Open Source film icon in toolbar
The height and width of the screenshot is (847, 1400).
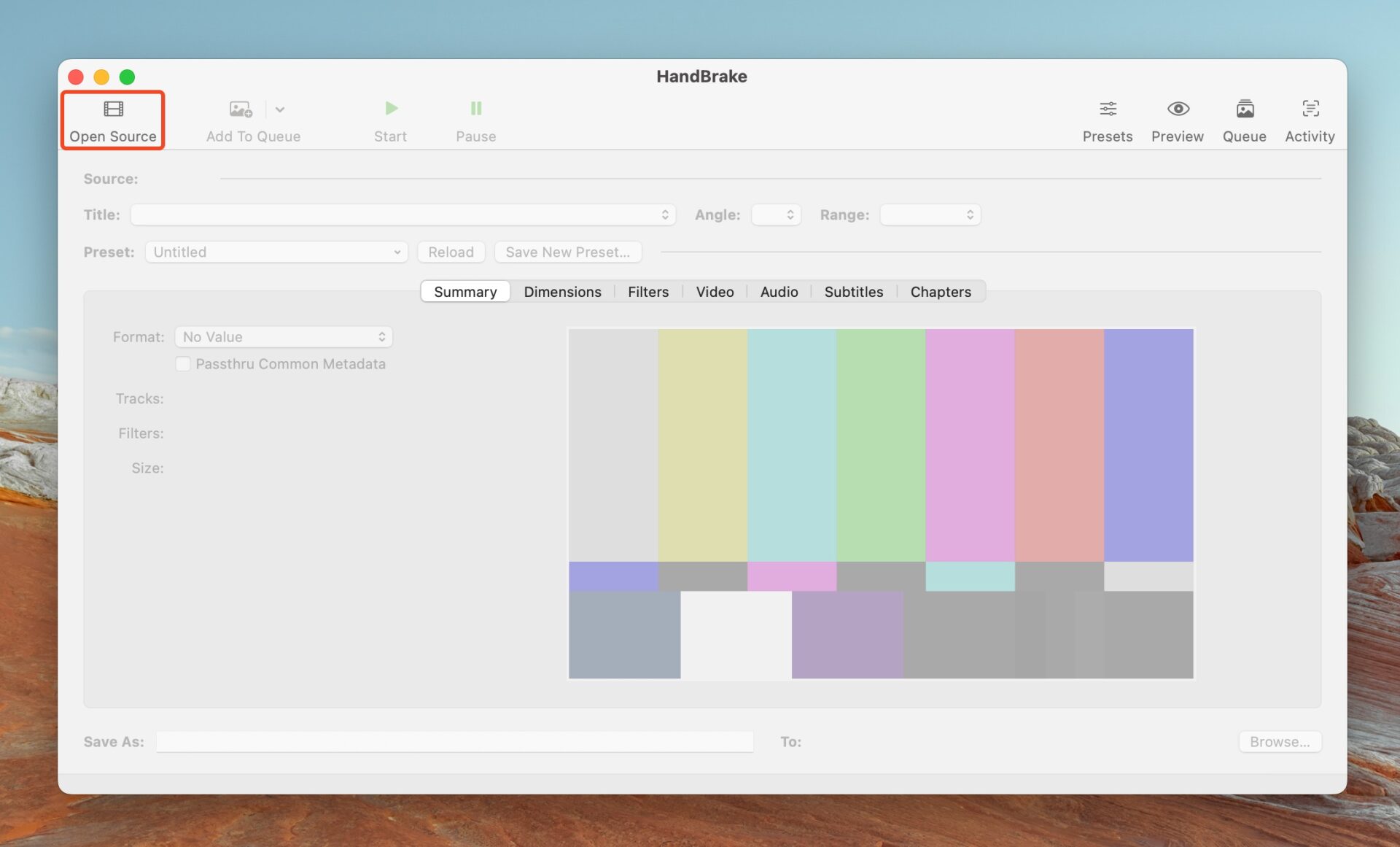tap(113, 109)
